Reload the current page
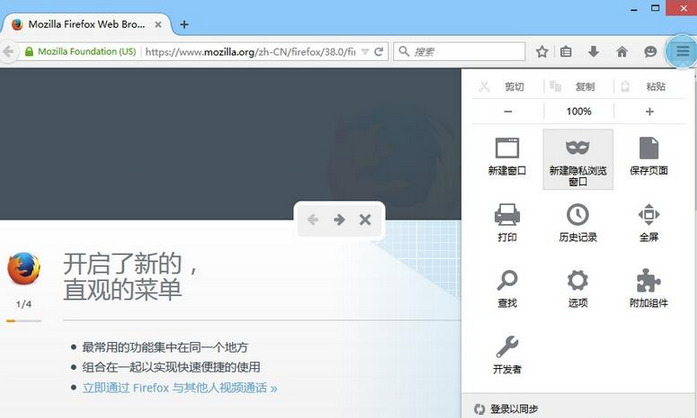This screenshot has width=697, height=418. [379, 52]
